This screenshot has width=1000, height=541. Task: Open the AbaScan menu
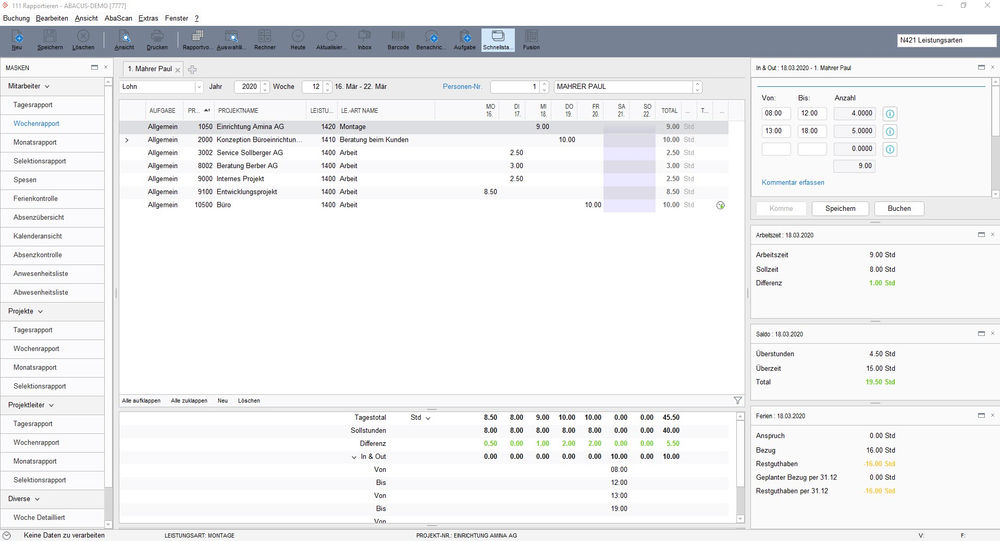(x=118, y=19)
